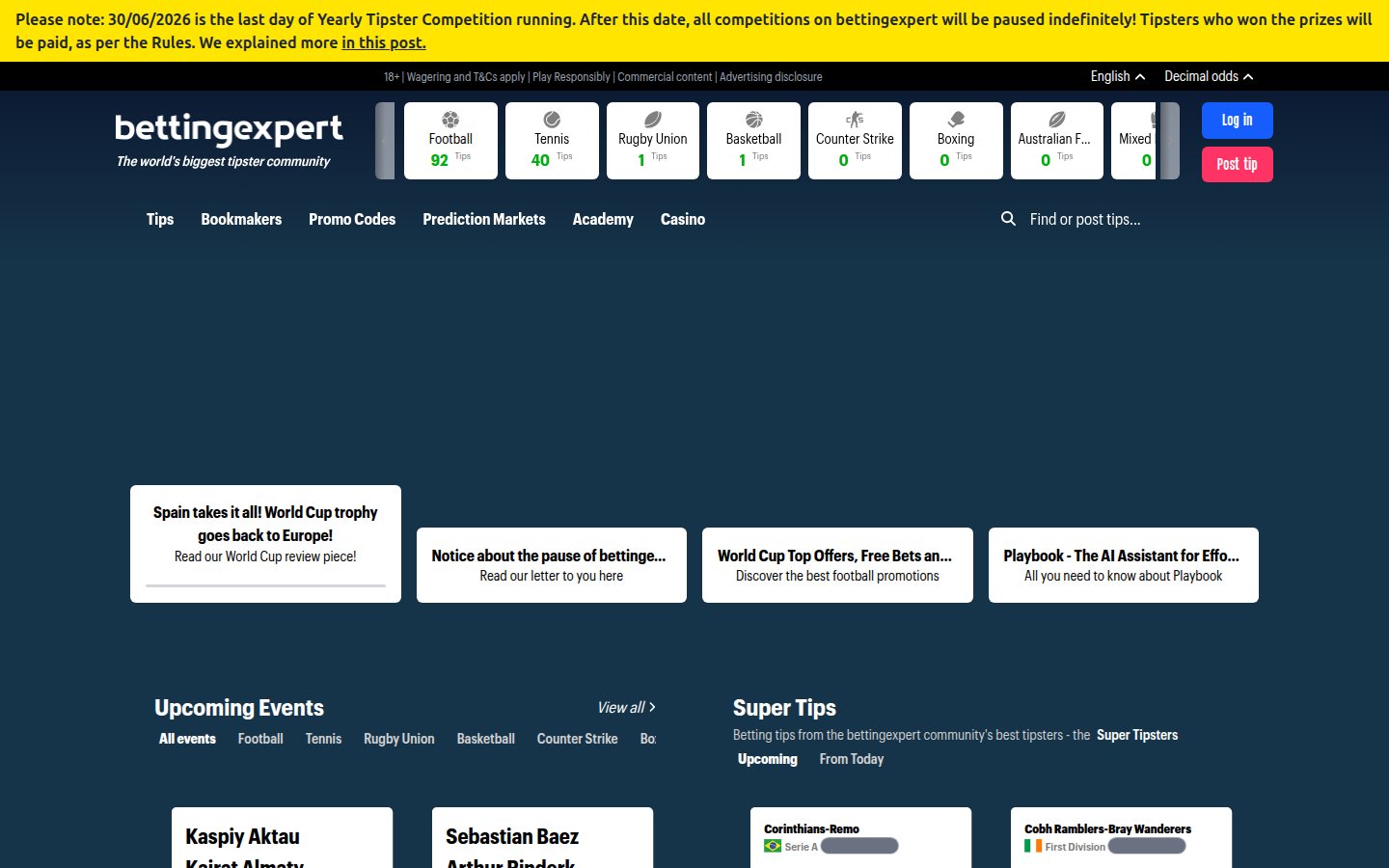Screen dimensions: 1389x868
Task: Open the Play Responsibly link
Action: pyautogui.click(x=571, y=77)
